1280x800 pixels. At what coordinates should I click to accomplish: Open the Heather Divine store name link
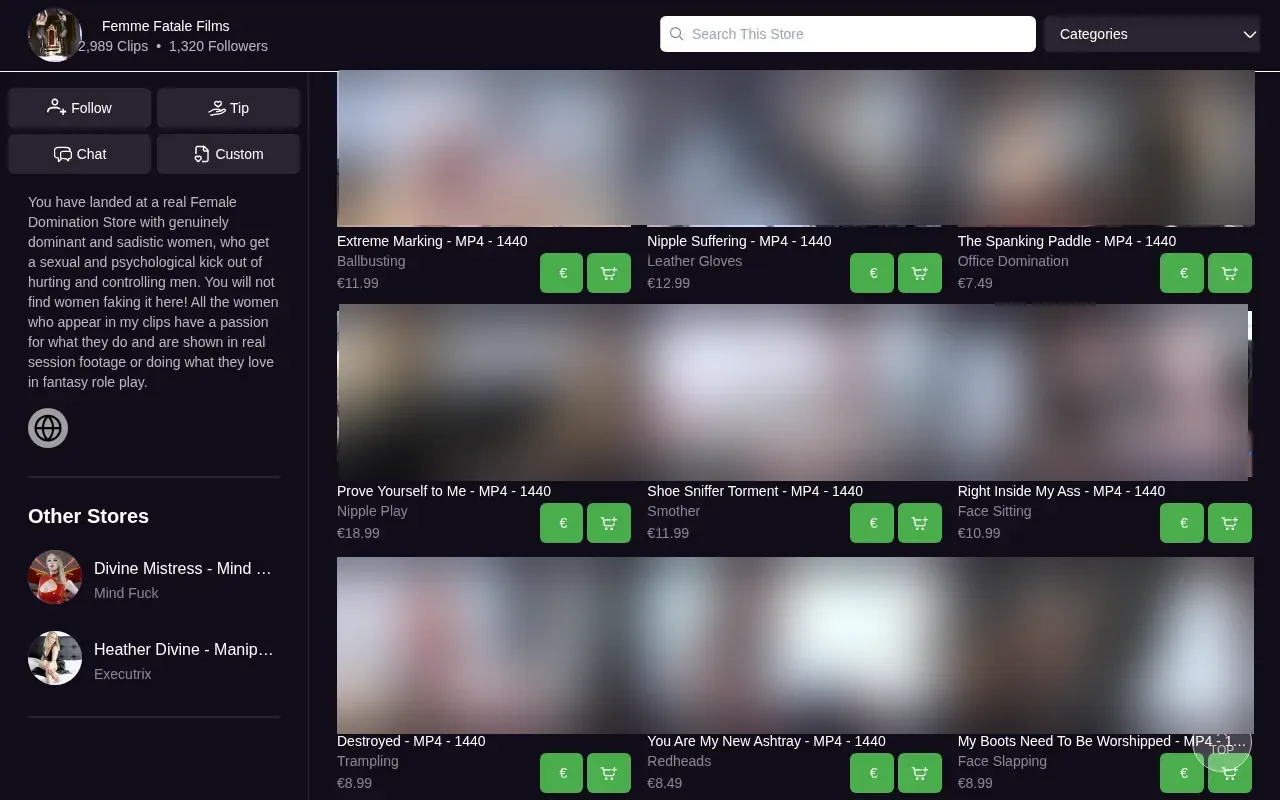pyautogui.click(x=183, y=649)
